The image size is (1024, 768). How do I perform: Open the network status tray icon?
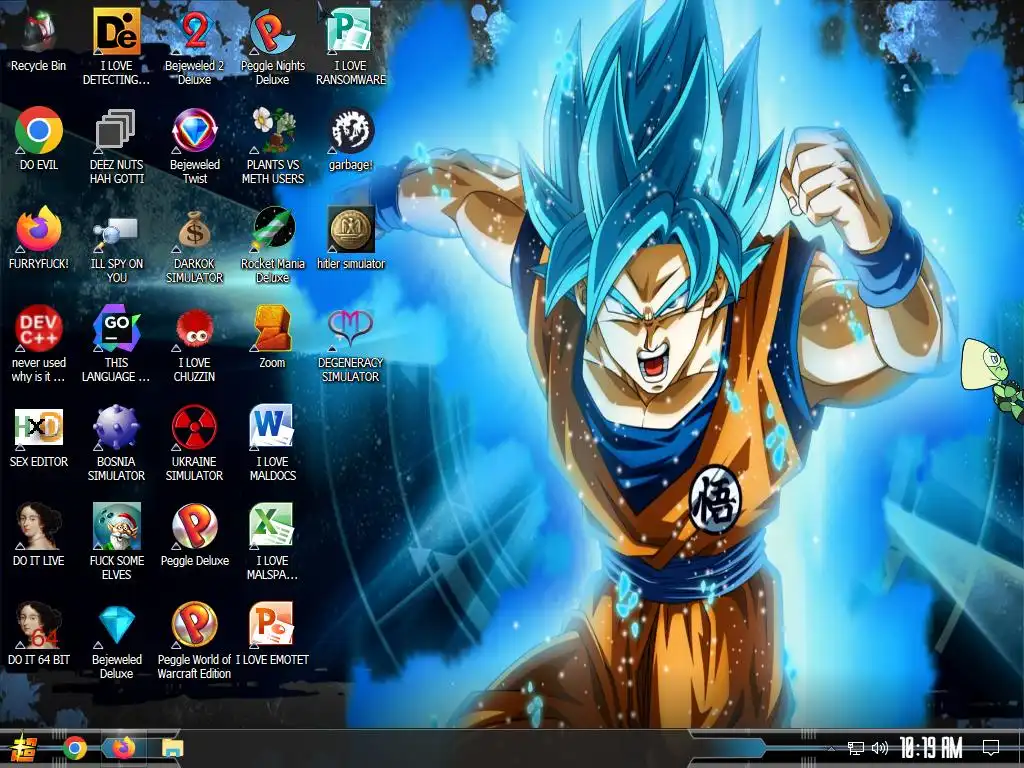pos(855,748)
